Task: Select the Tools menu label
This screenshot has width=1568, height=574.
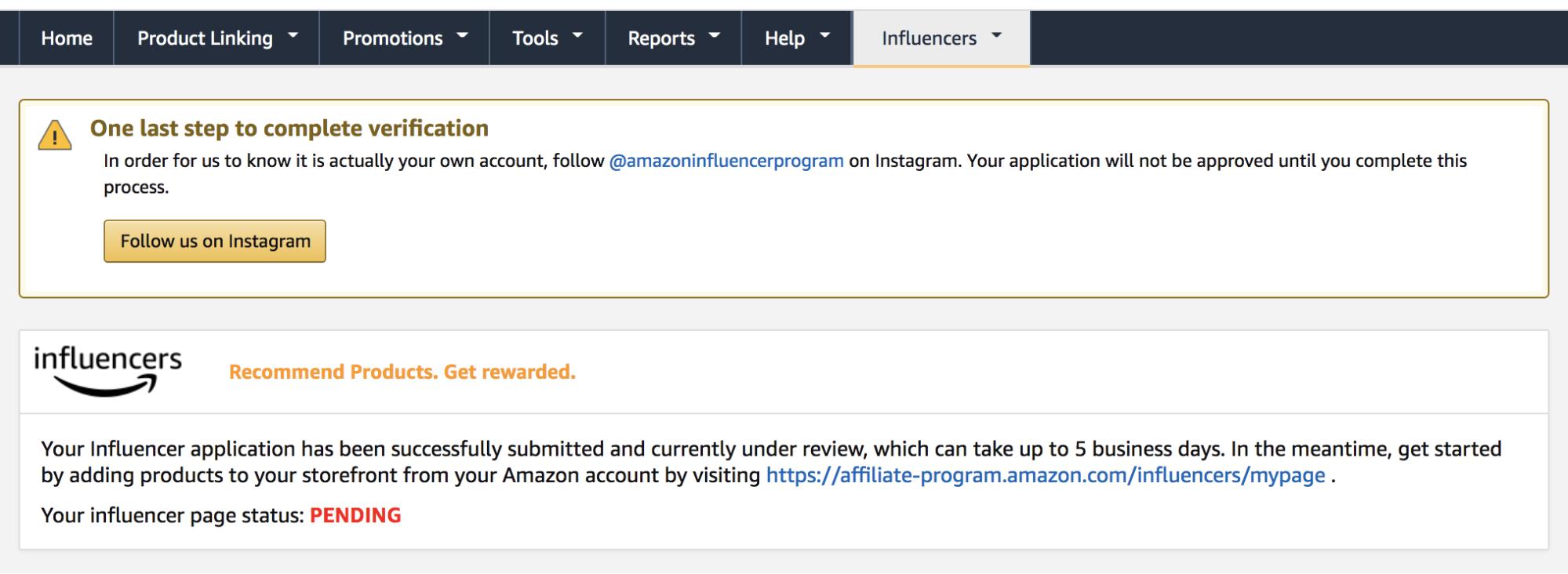Action: tap(535, 38)
